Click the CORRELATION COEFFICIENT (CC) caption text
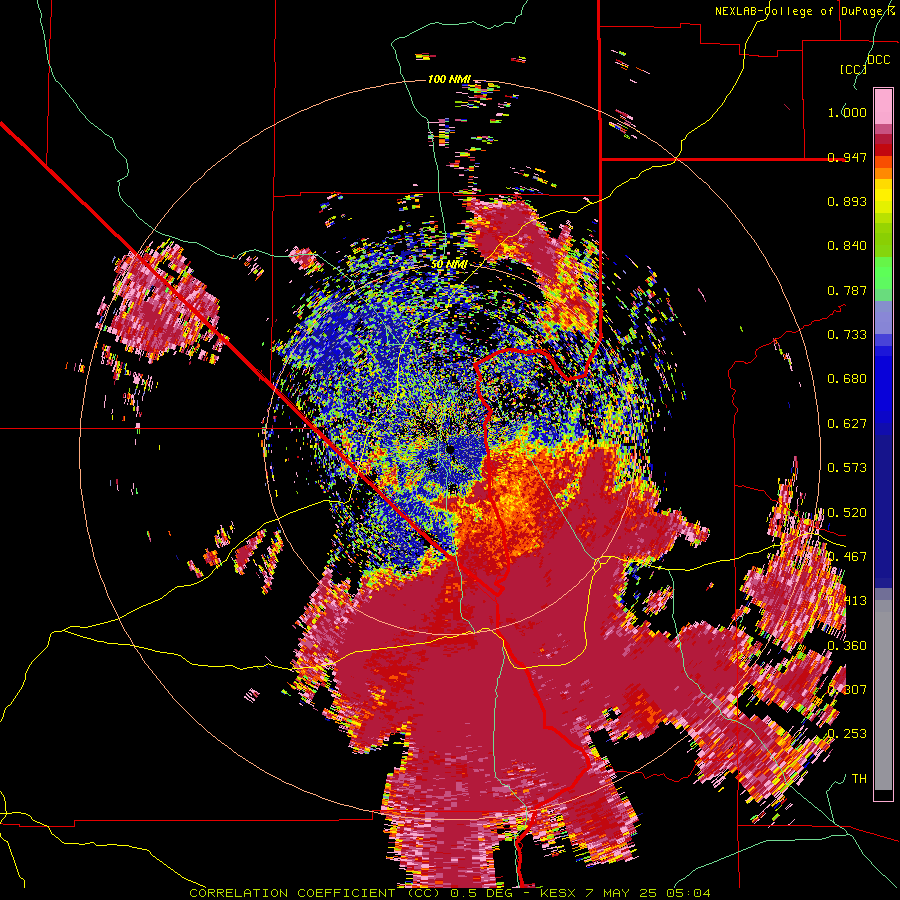 315,893
